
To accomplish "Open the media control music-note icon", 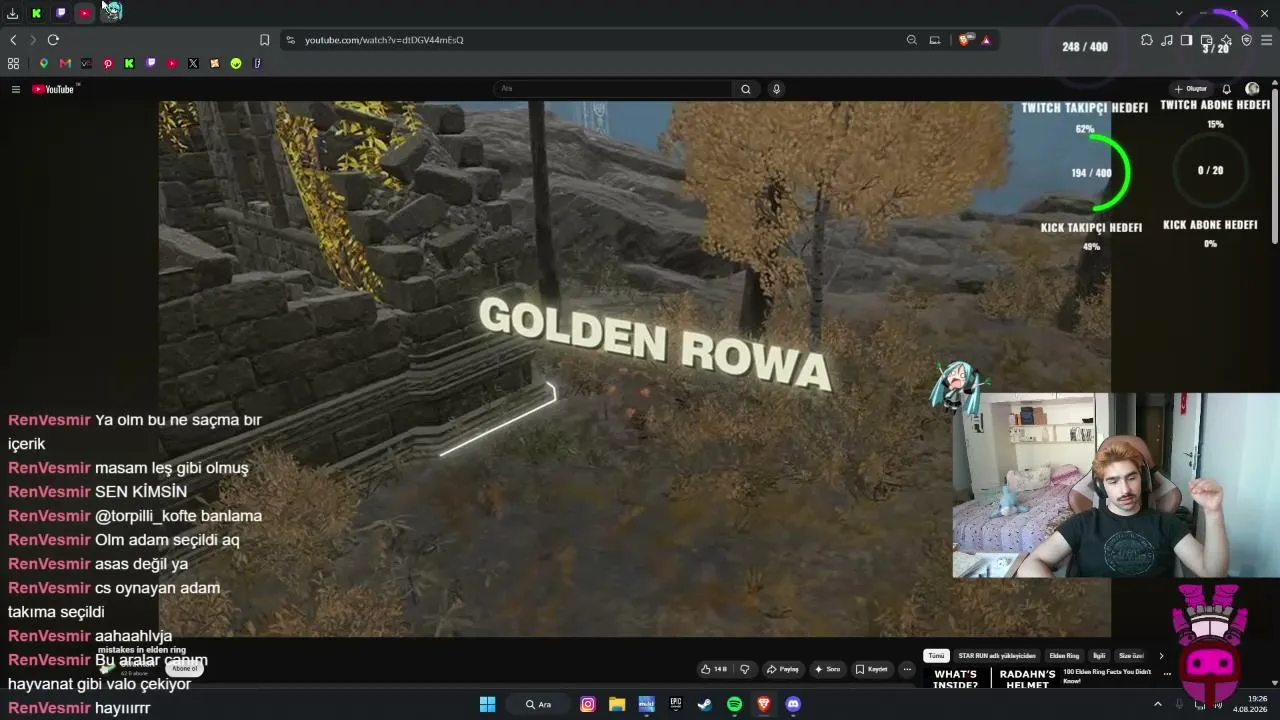I will tap(1167, 40).
